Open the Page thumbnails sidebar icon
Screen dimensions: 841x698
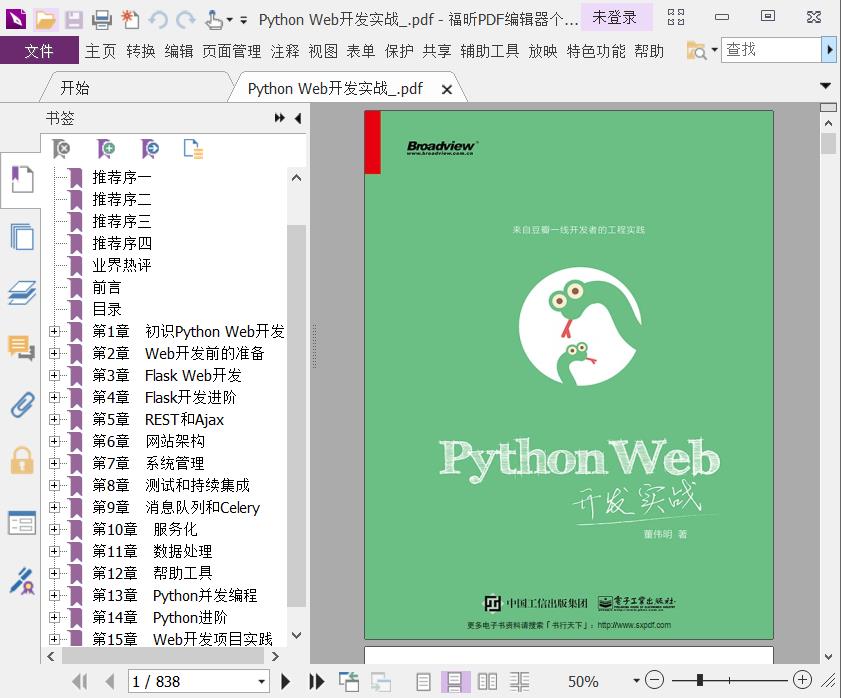tap(22, 236)
